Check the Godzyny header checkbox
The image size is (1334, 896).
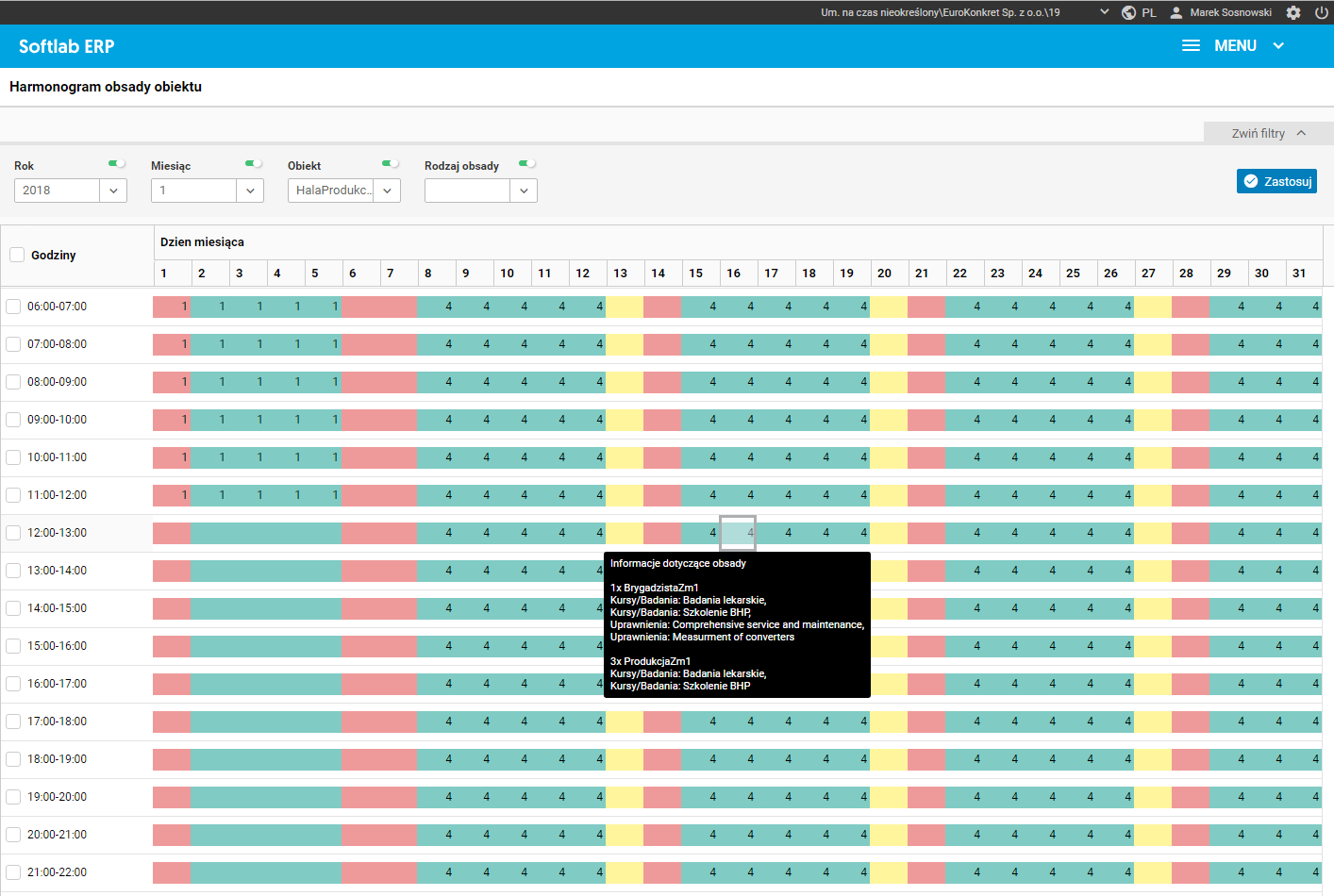[17, 255]
